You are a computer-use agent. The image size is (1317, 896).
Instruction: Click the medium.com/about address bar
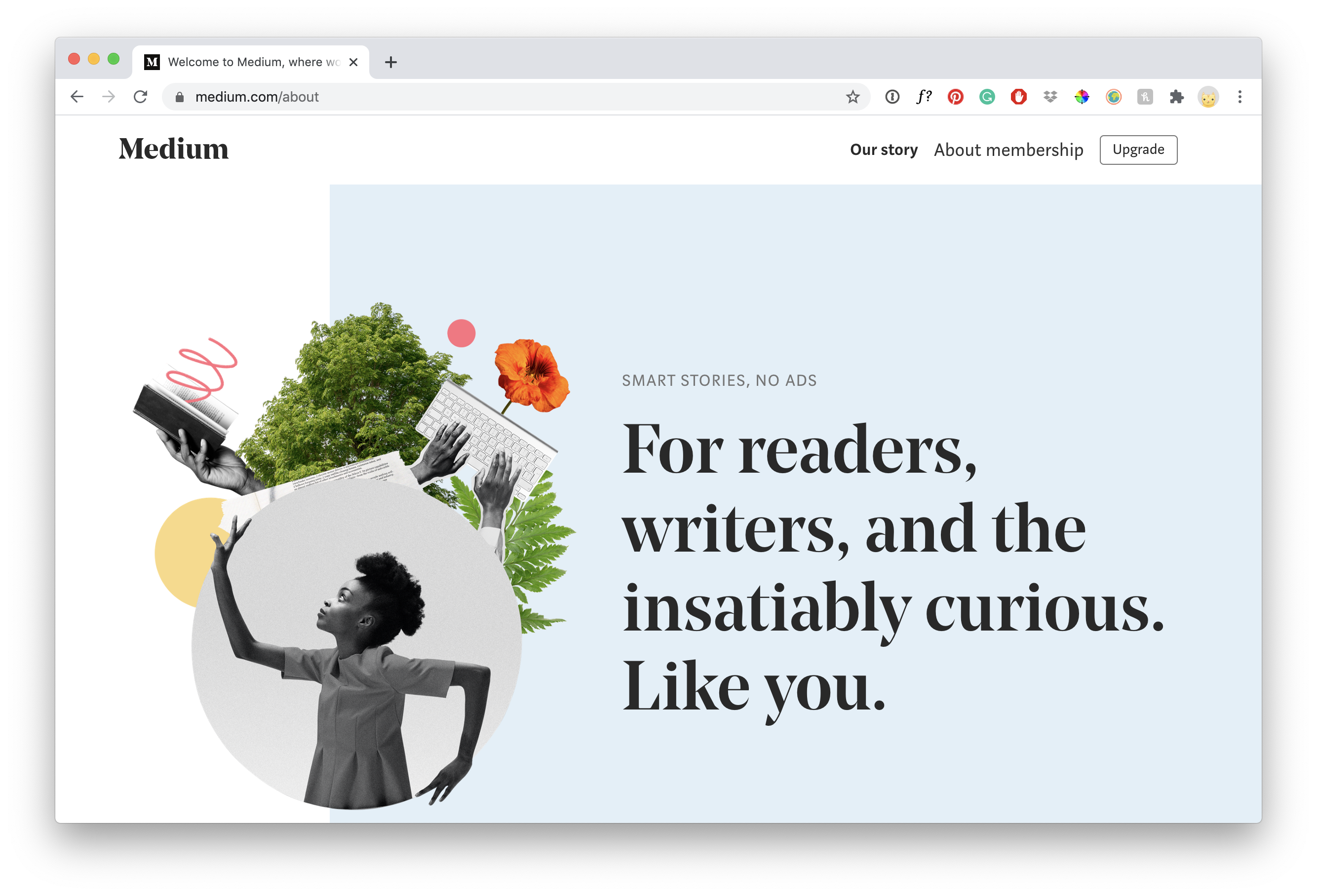pyautogui.click(x=516, y=97)
